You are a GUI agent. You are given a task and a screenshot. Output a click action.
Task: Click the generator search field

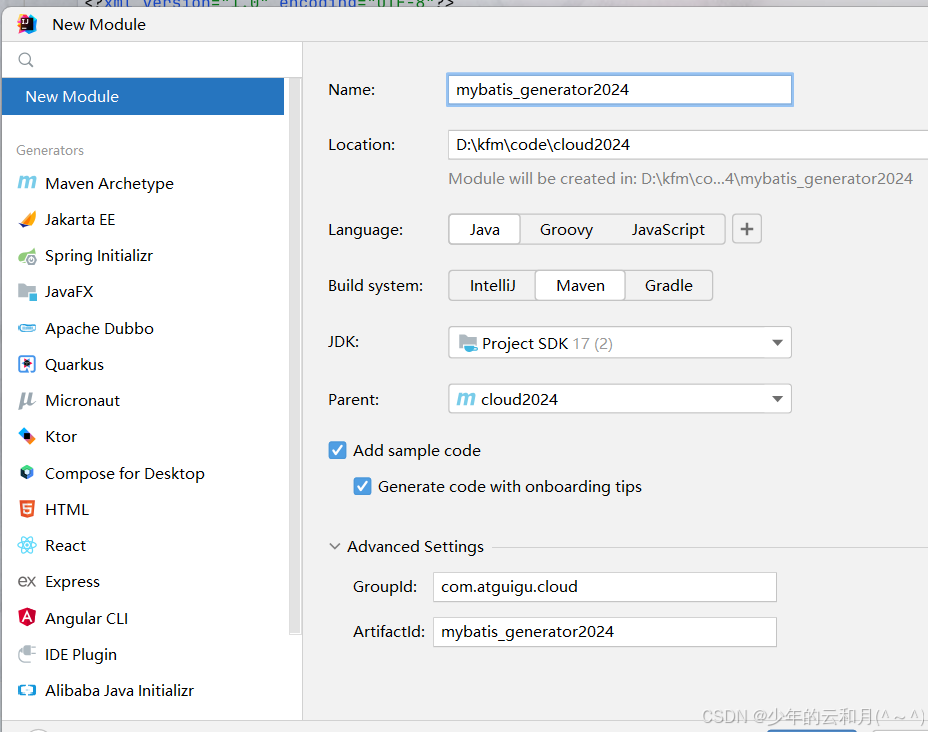tap(152, 60)
